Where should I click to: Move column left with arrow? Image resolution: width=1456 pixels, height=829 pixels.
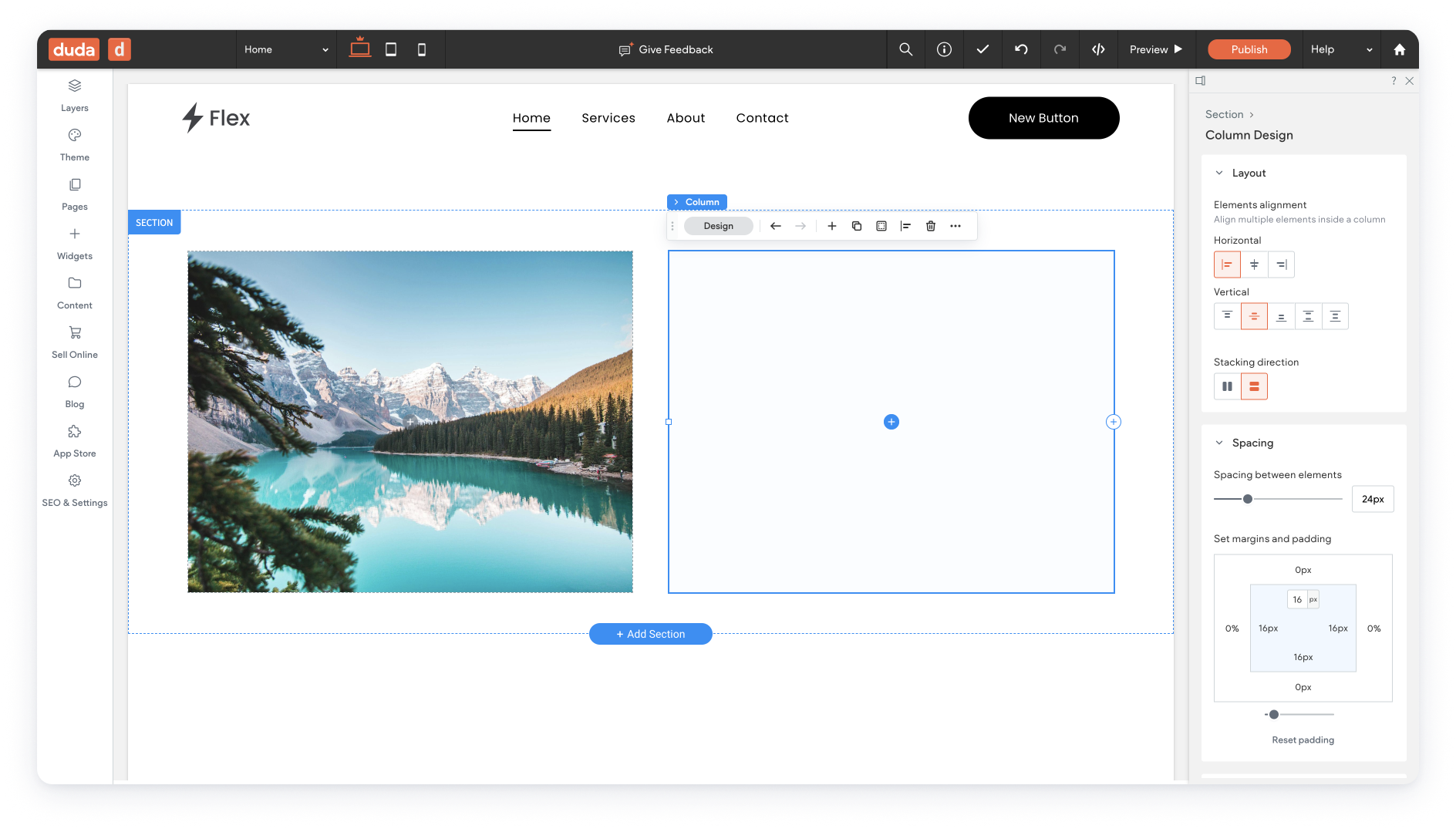(776, 226)
